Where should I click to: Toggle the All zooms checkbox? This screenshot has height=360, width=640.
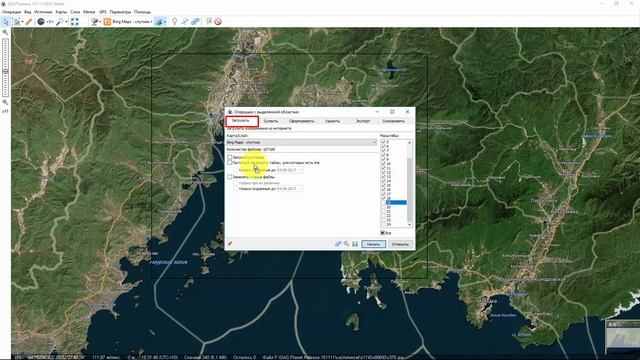383,233
